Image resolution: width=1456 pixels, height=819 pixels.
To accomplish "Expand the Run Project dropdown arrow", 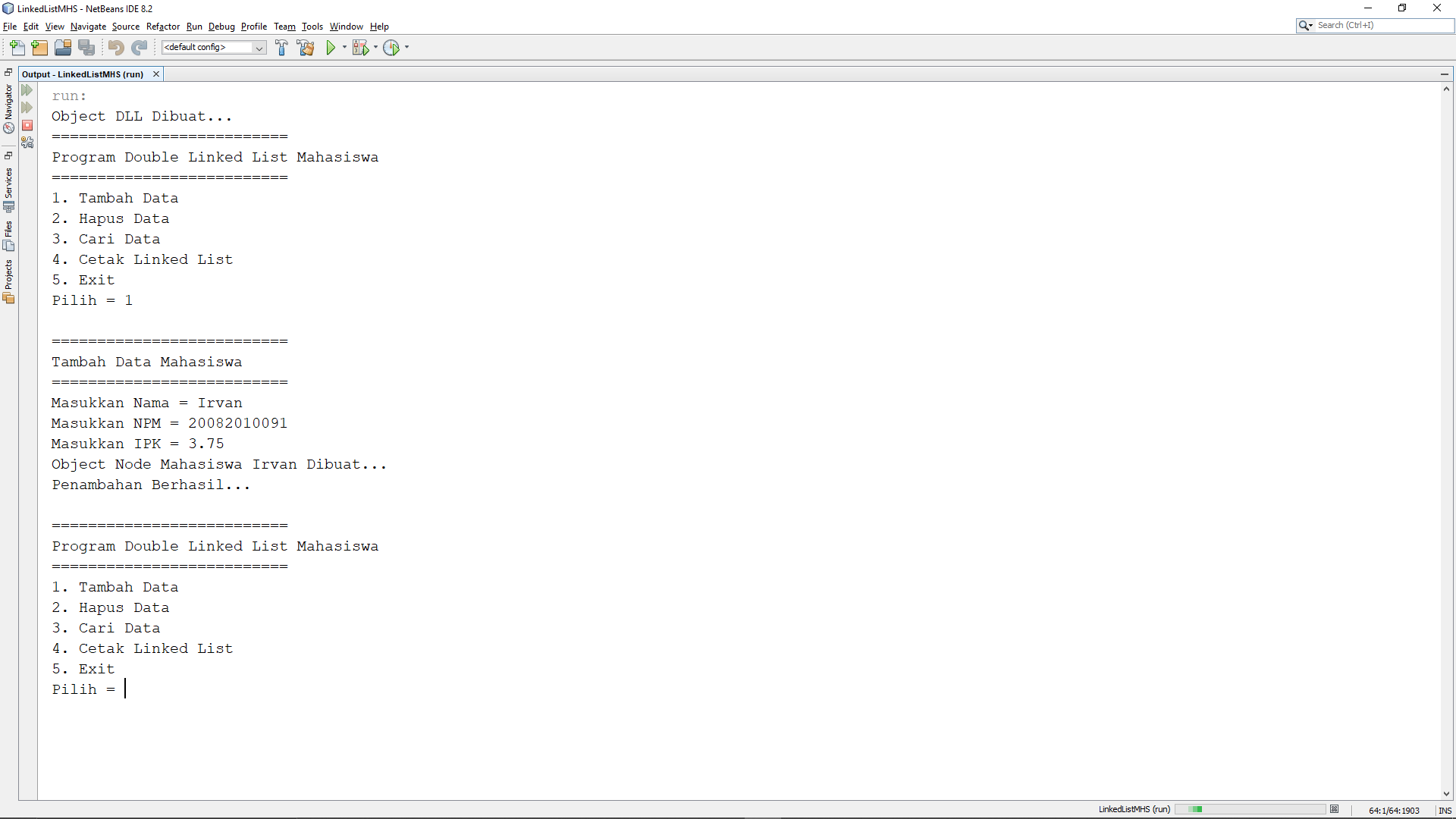I will click(344, 48).
